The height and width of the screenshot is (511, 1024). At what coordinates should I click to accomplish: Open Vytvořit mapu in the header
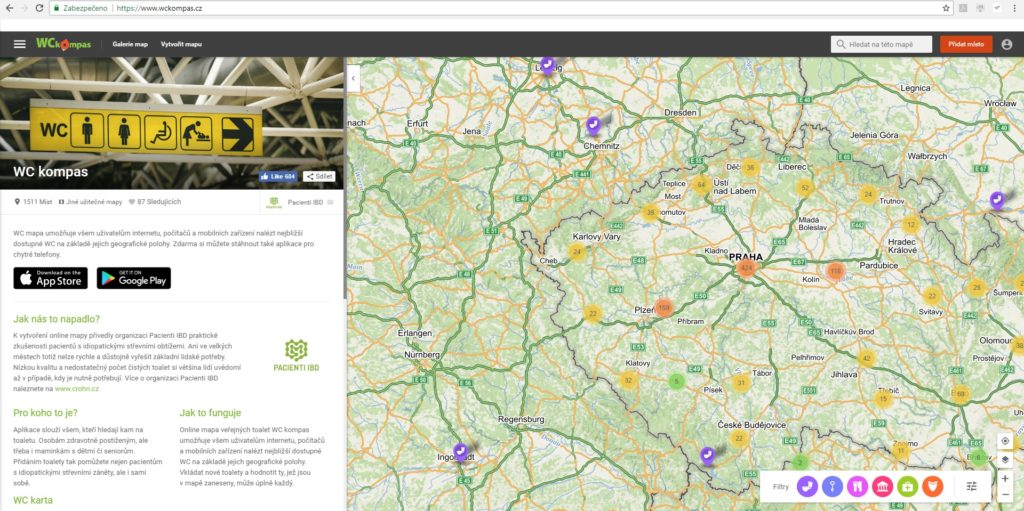(x=181, y=44)
